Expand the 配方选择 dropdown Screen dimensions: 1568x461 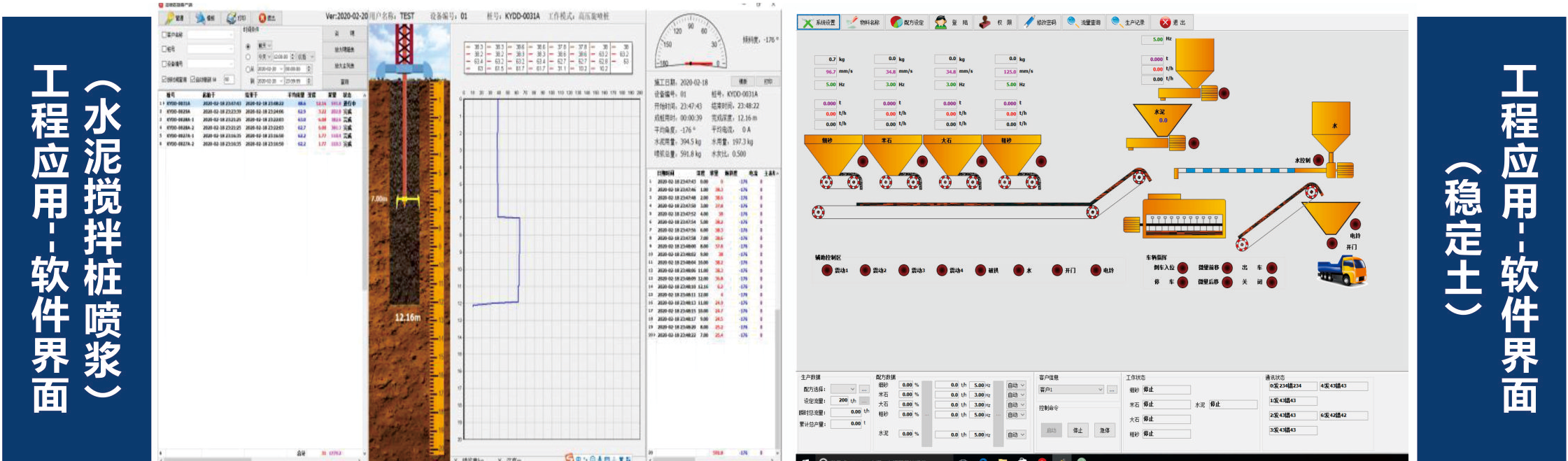coord(852,390)
